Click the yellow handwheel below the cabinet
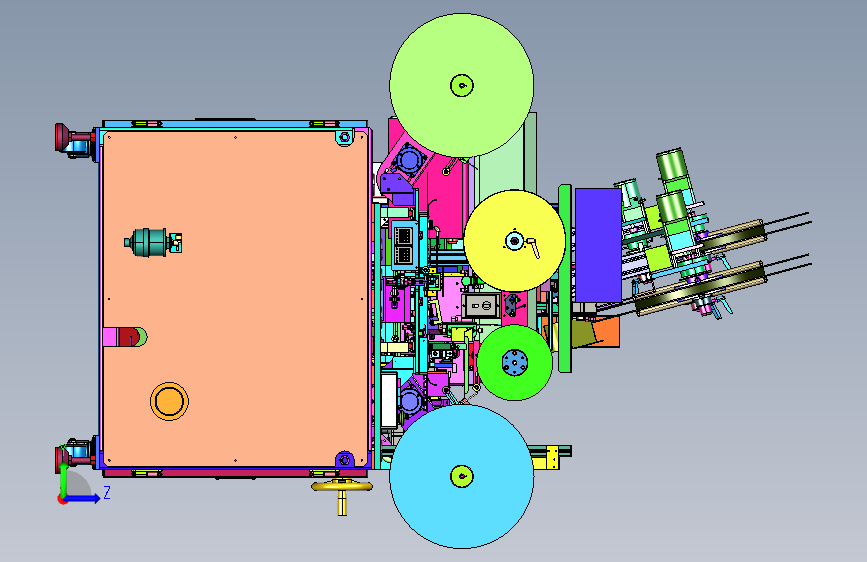 pyautogui.click(x=342, y=487)
